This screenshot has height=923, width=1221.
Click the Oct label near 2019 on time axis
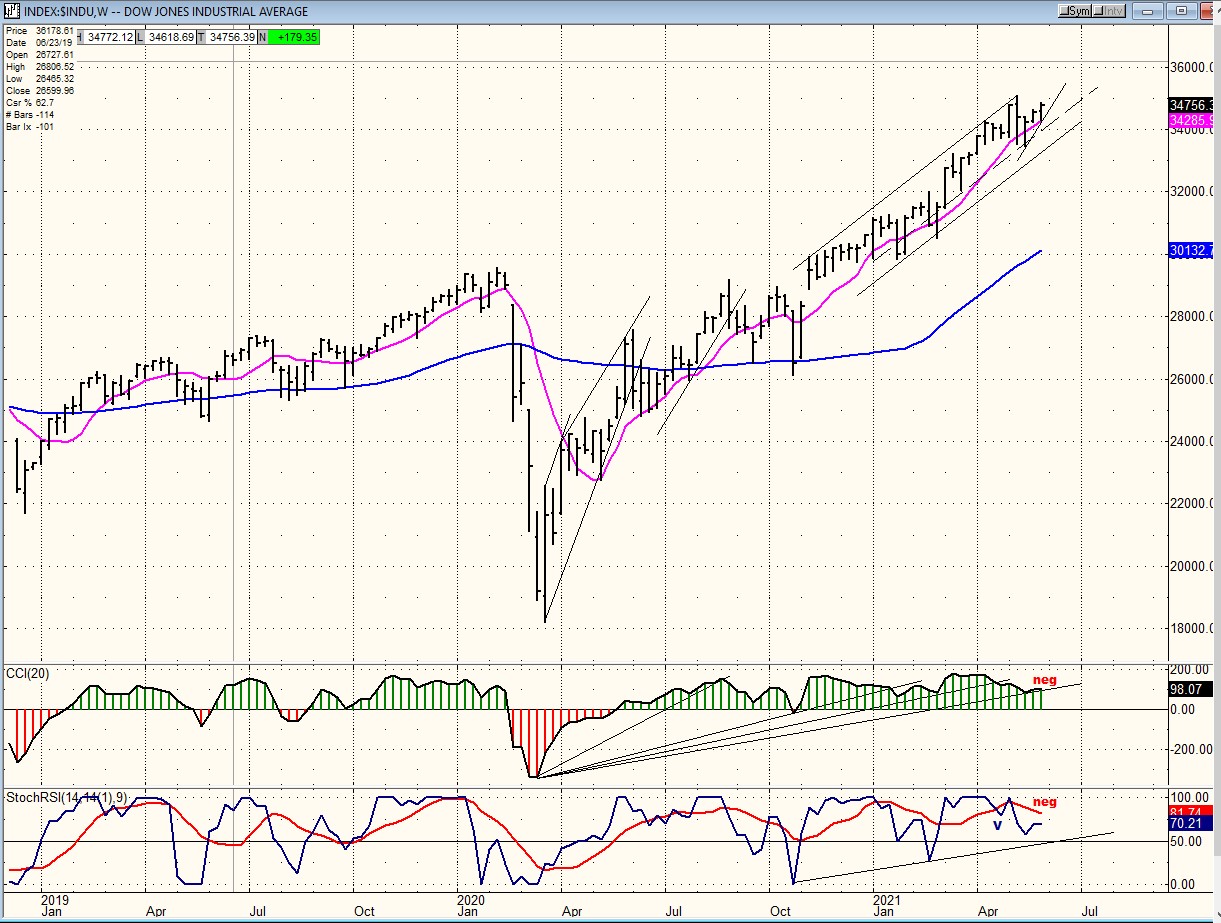tap(363, 912)
